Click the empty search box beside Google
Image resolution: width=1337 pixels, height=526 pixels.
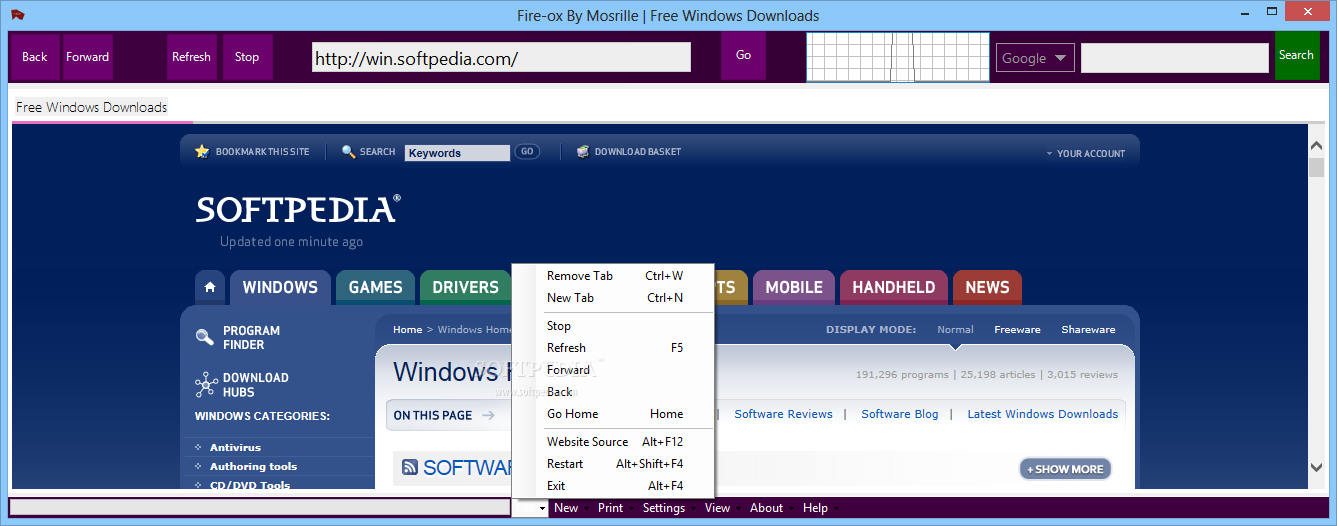click(x=1175, y=58)
